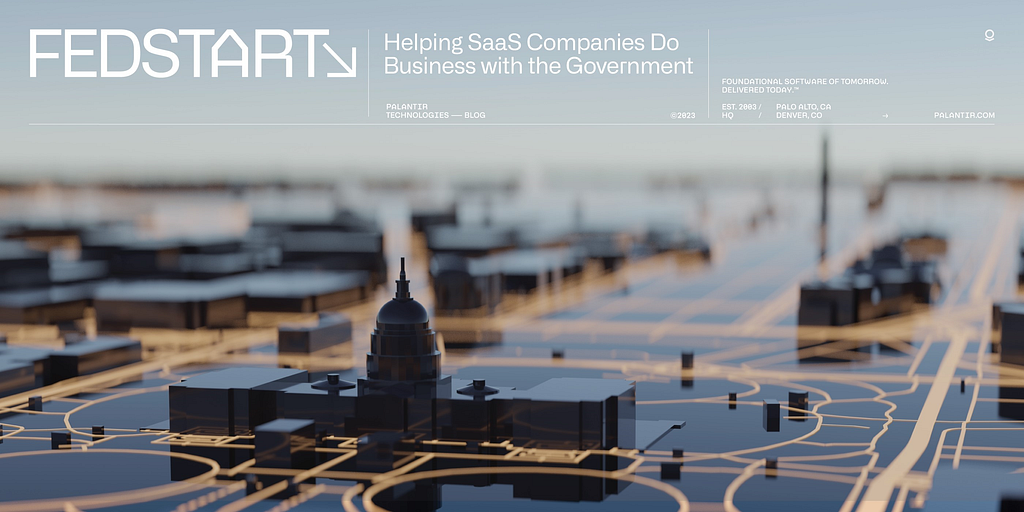The width and height of the screenshot is (1024, 512).
Task: Click the small right arrow before PALANTIR.COM
Action: point(885,116)
